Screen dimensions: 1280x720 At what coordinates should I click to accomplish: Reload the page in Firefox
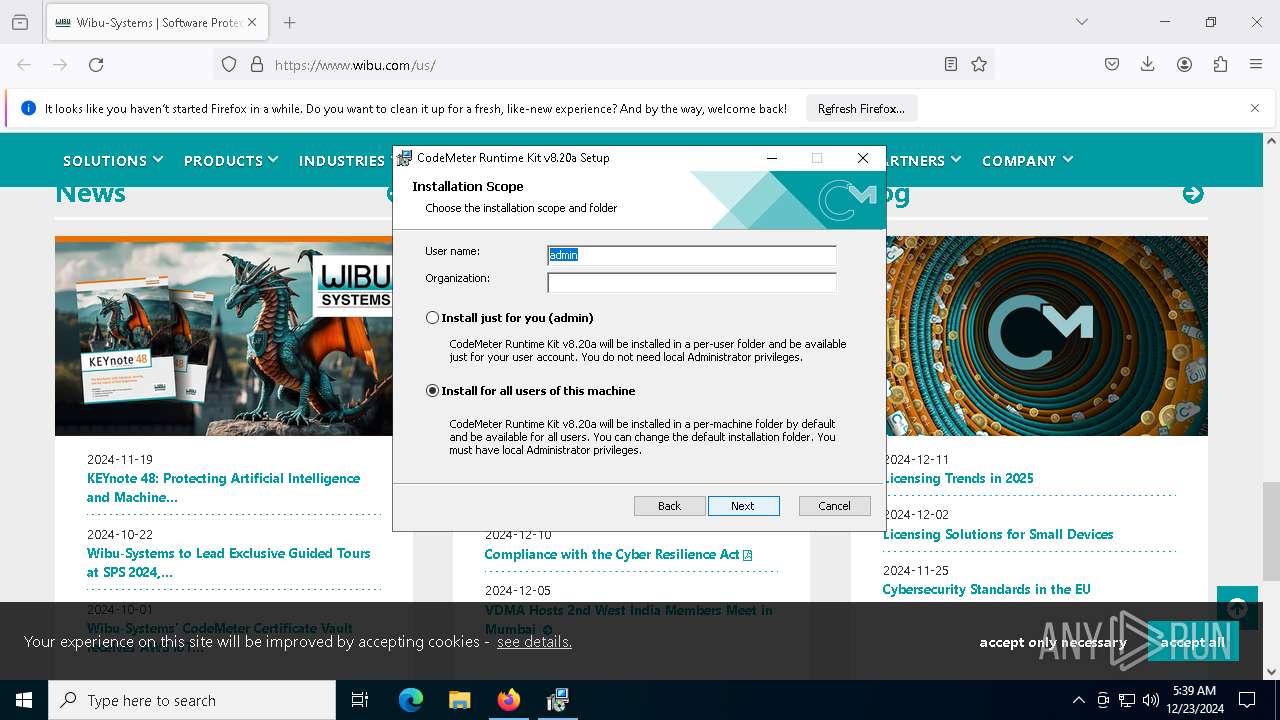(x=96, y=64)
